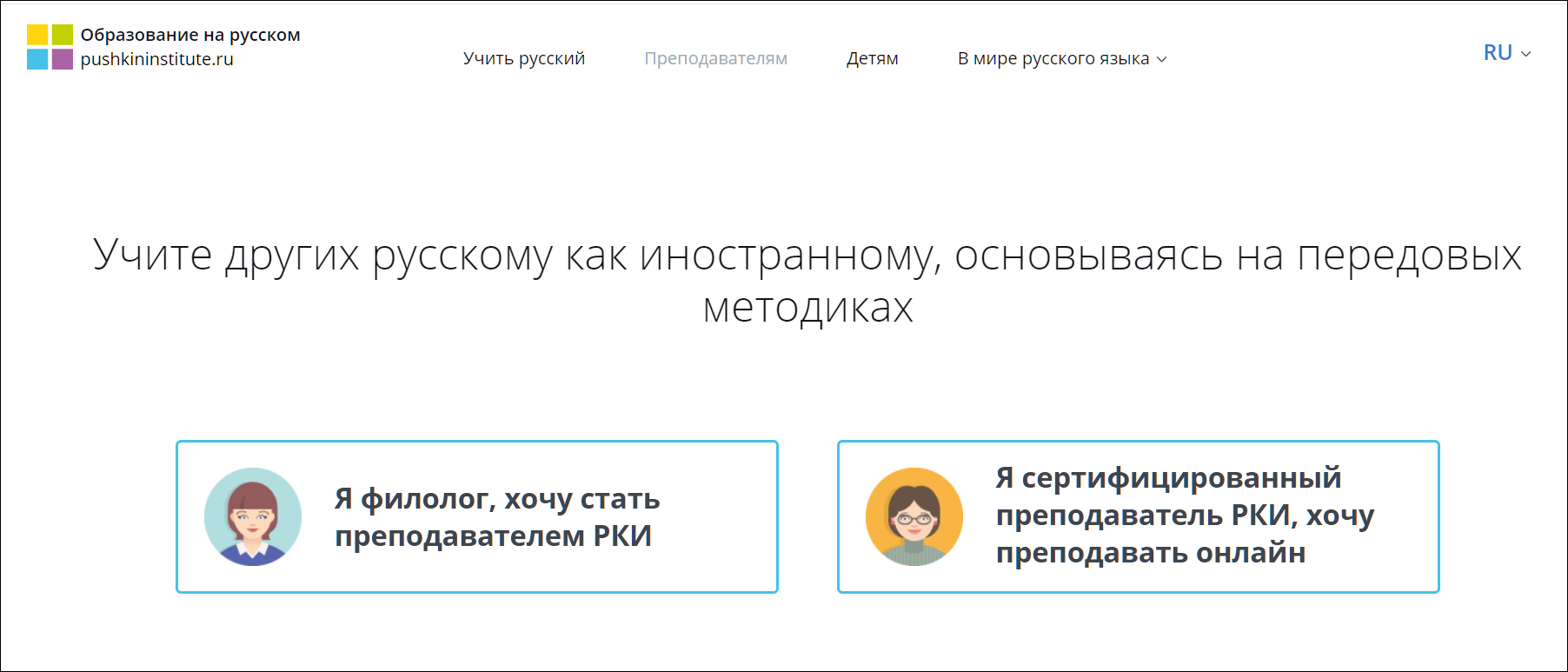Open the pushkininstitute.ru link
The width and height of the screenshot is (1568, 672).
[x=157, y=59]
